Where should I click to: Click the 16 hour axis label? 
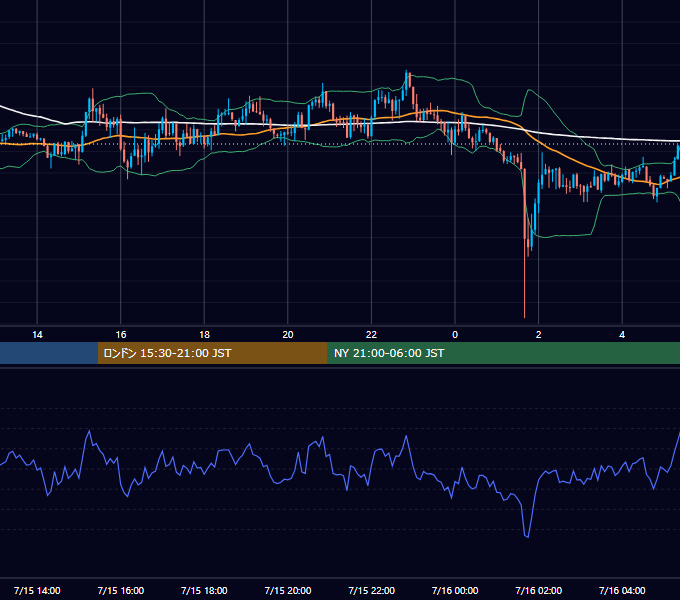tap(121, 335)
